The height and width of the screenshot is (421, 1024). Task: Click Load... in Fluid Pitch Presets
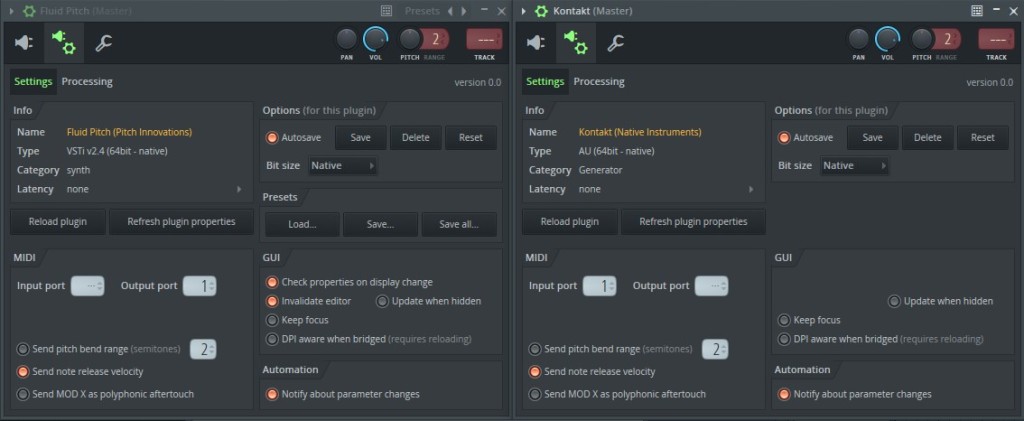coord(302,225)
